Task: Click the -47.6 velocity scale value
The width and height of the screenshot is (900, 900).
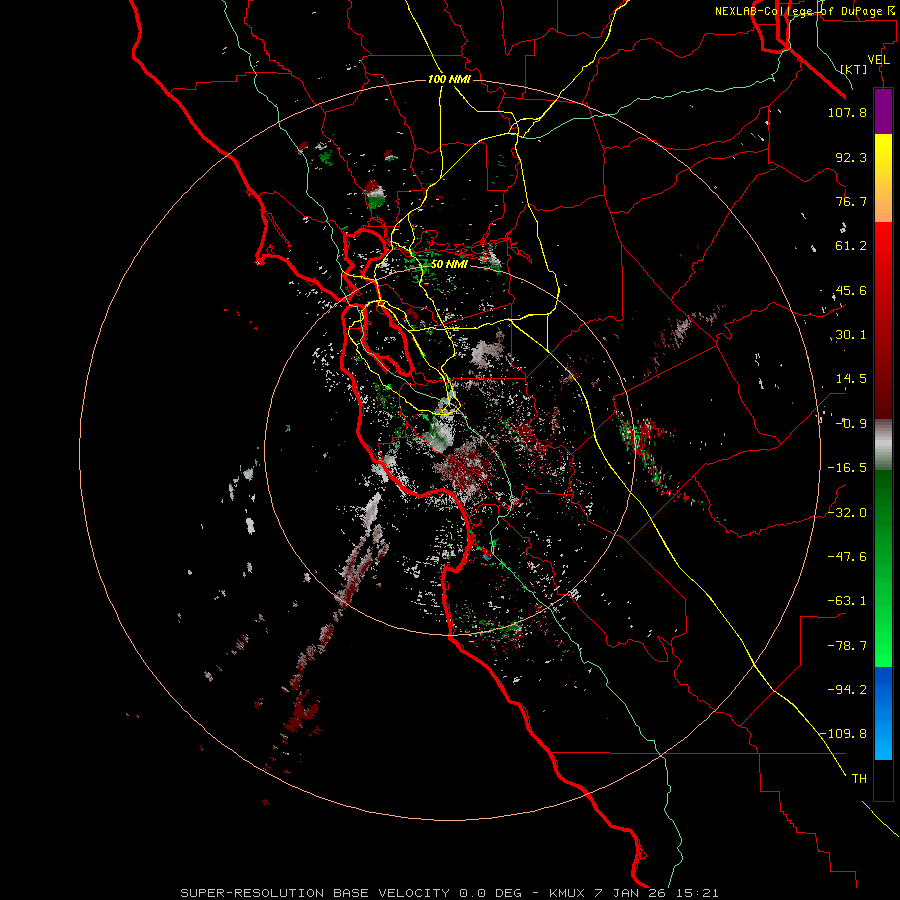Action: pos(847,557)
